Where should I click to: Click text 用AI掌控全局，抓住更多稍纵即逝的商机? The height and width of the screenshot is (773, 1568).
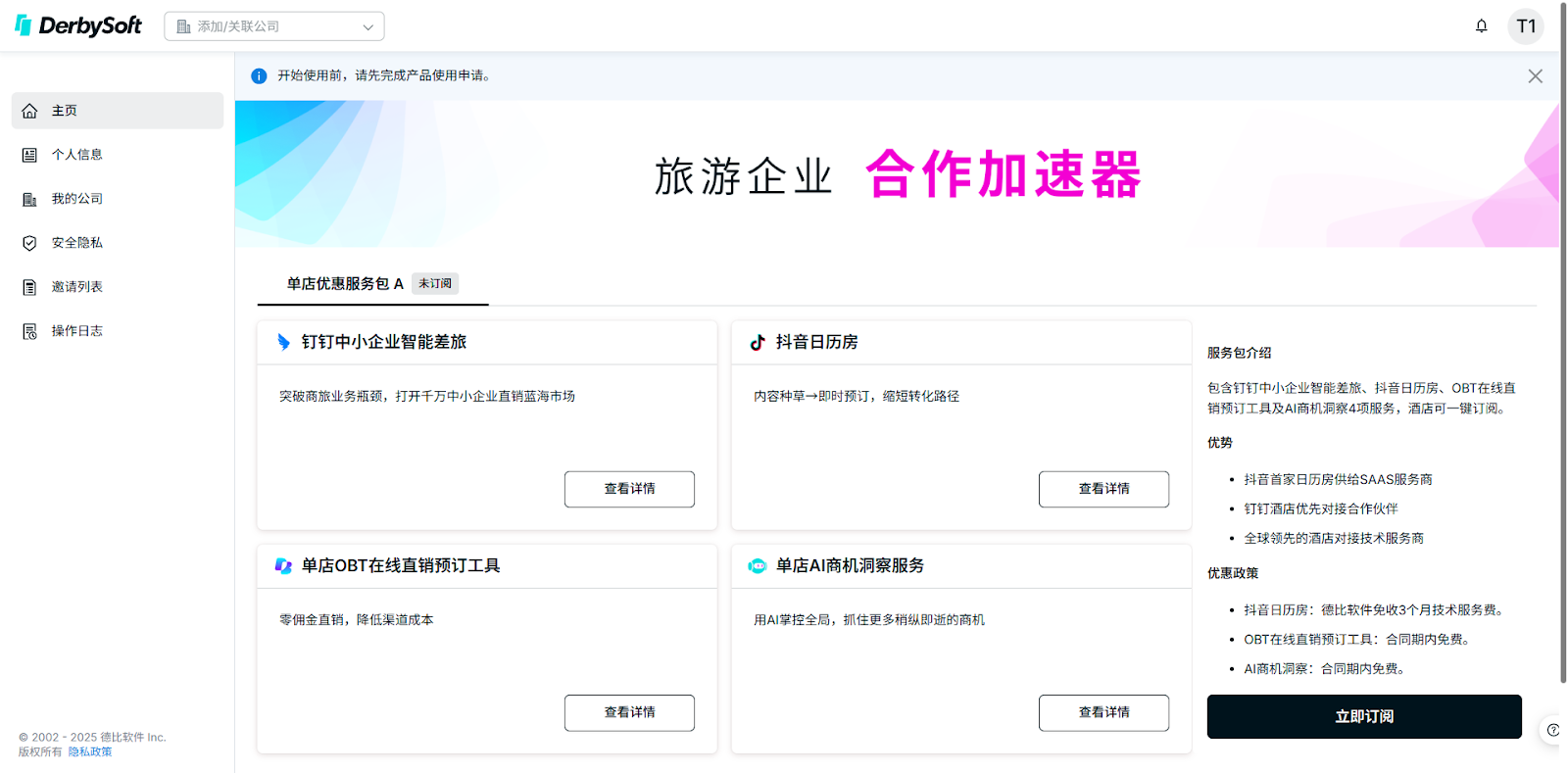pyautogui.click(x=869, y=619)
